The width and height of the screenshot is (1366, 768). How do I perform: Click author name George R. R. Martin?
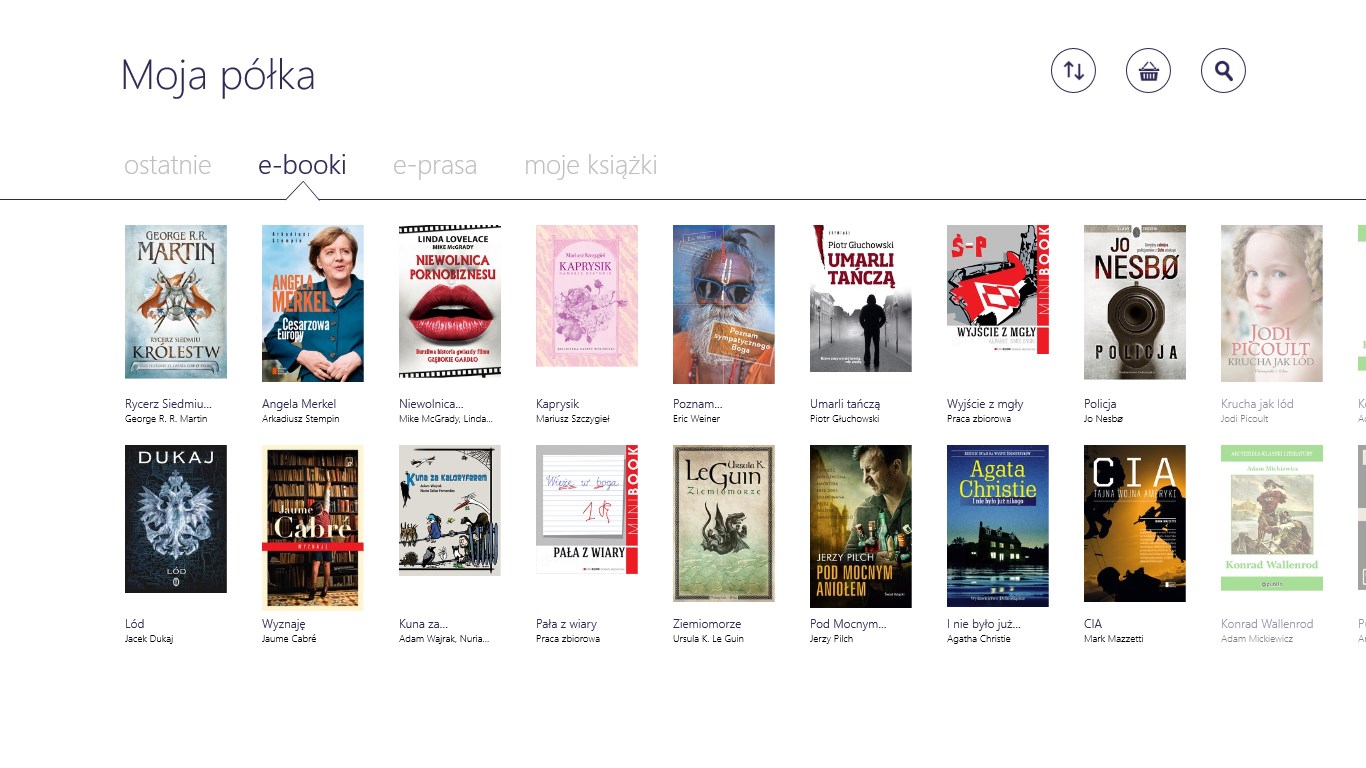[166, 419]
